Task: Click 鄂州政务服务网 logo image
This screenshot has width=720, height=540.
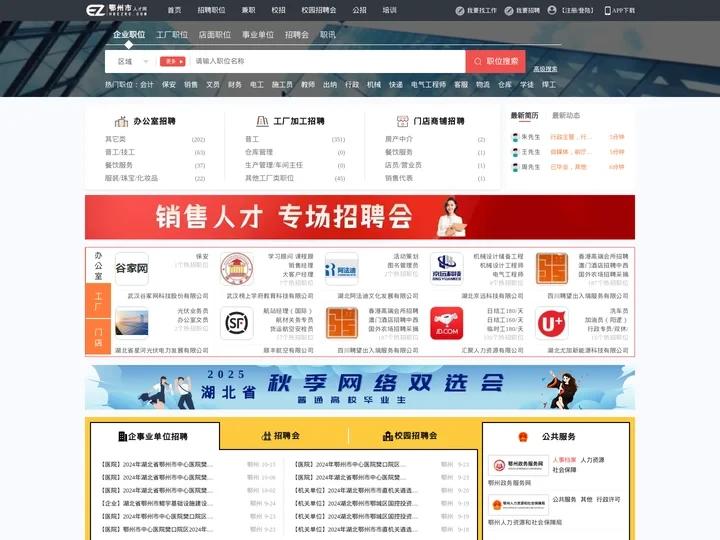Action: (518, 466)
